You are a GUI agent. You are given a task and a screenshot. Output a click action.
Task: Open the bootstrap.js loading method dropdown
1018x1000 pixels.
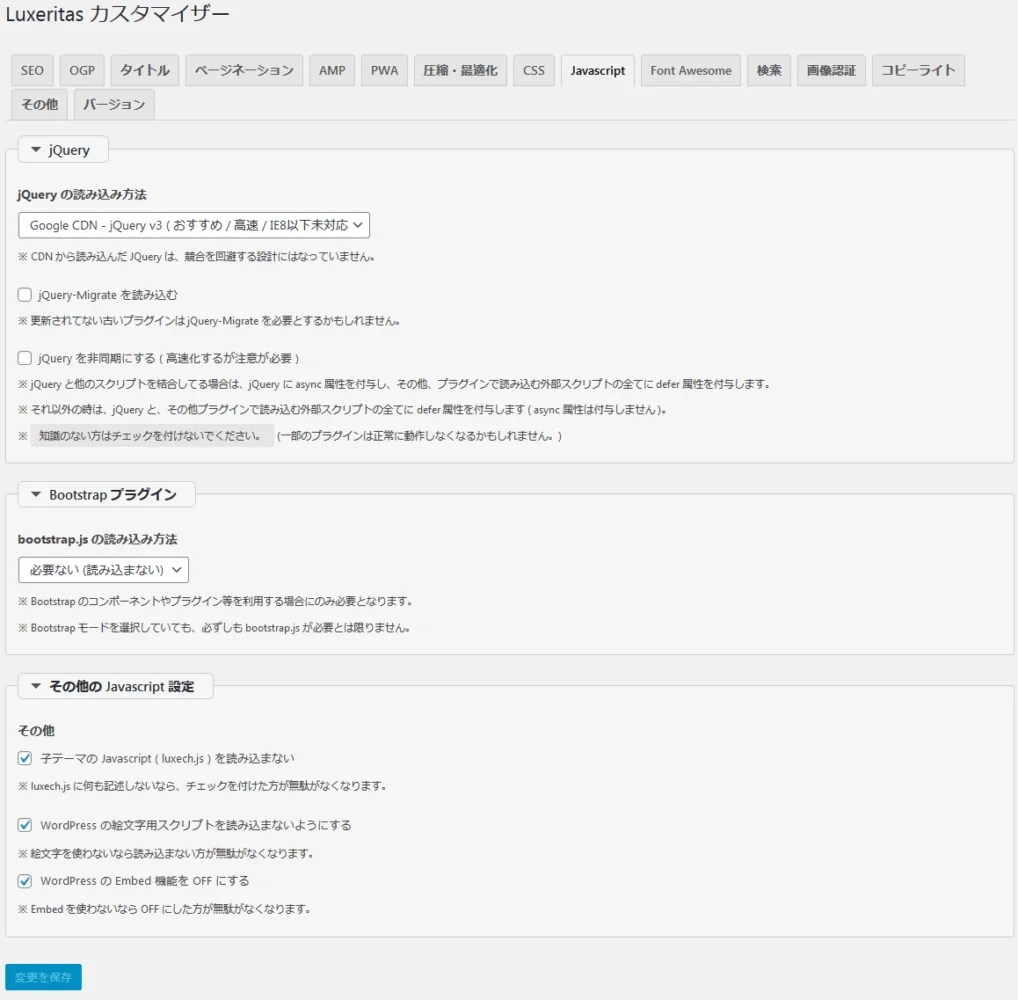[103, 570]
